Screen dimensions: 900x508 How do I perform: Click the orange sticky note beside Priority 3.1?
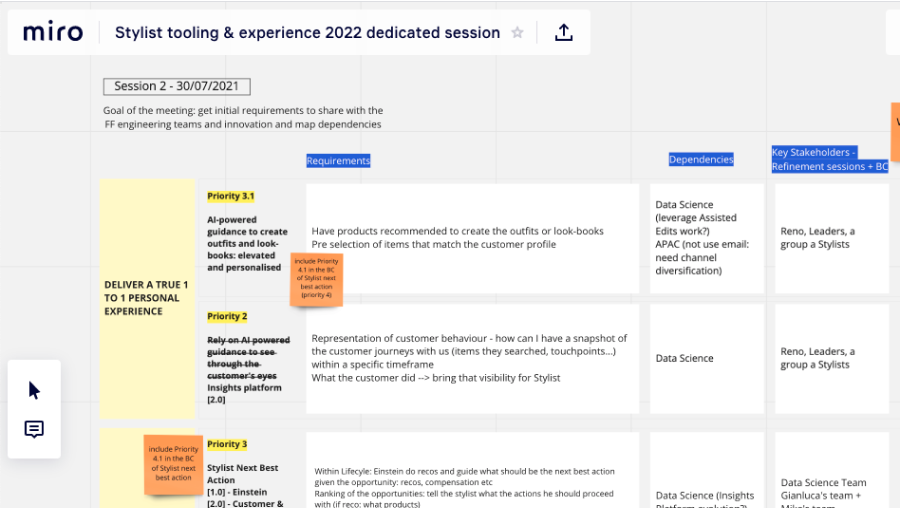click(316, 280)
